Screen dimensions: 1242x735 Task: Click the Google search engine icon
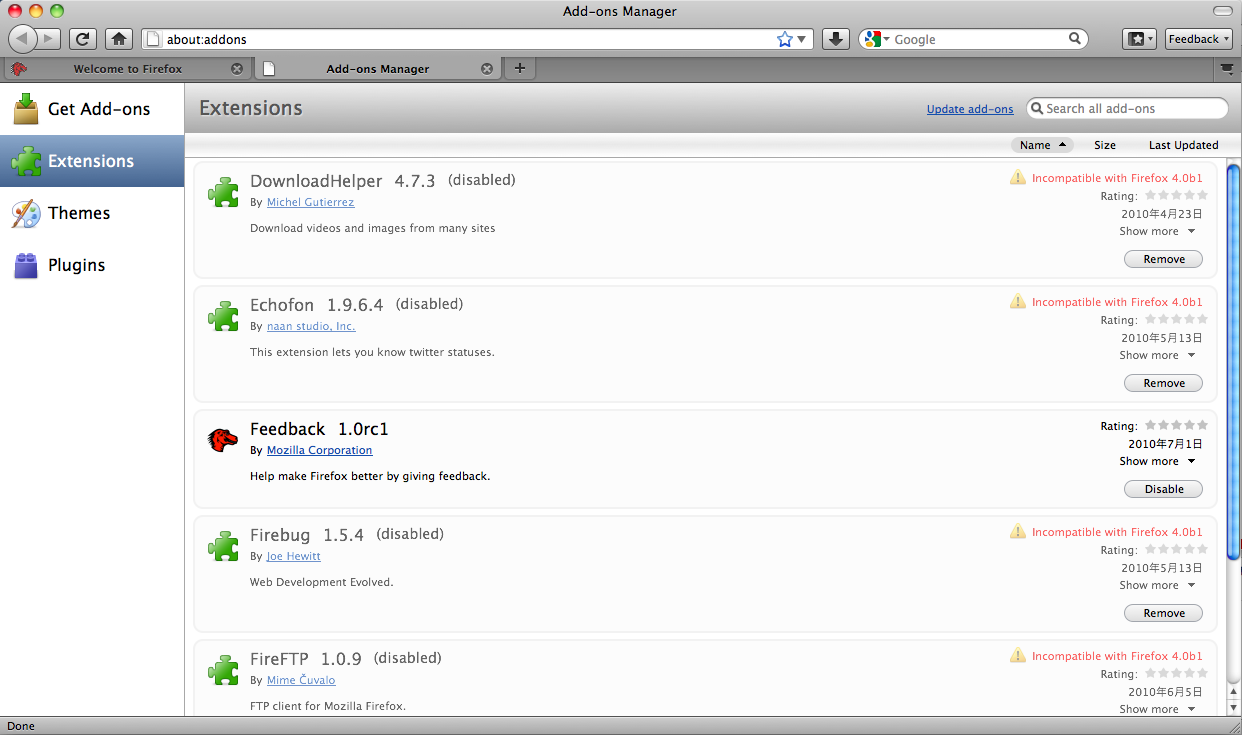pyautogui.click(x=873, y=39)
